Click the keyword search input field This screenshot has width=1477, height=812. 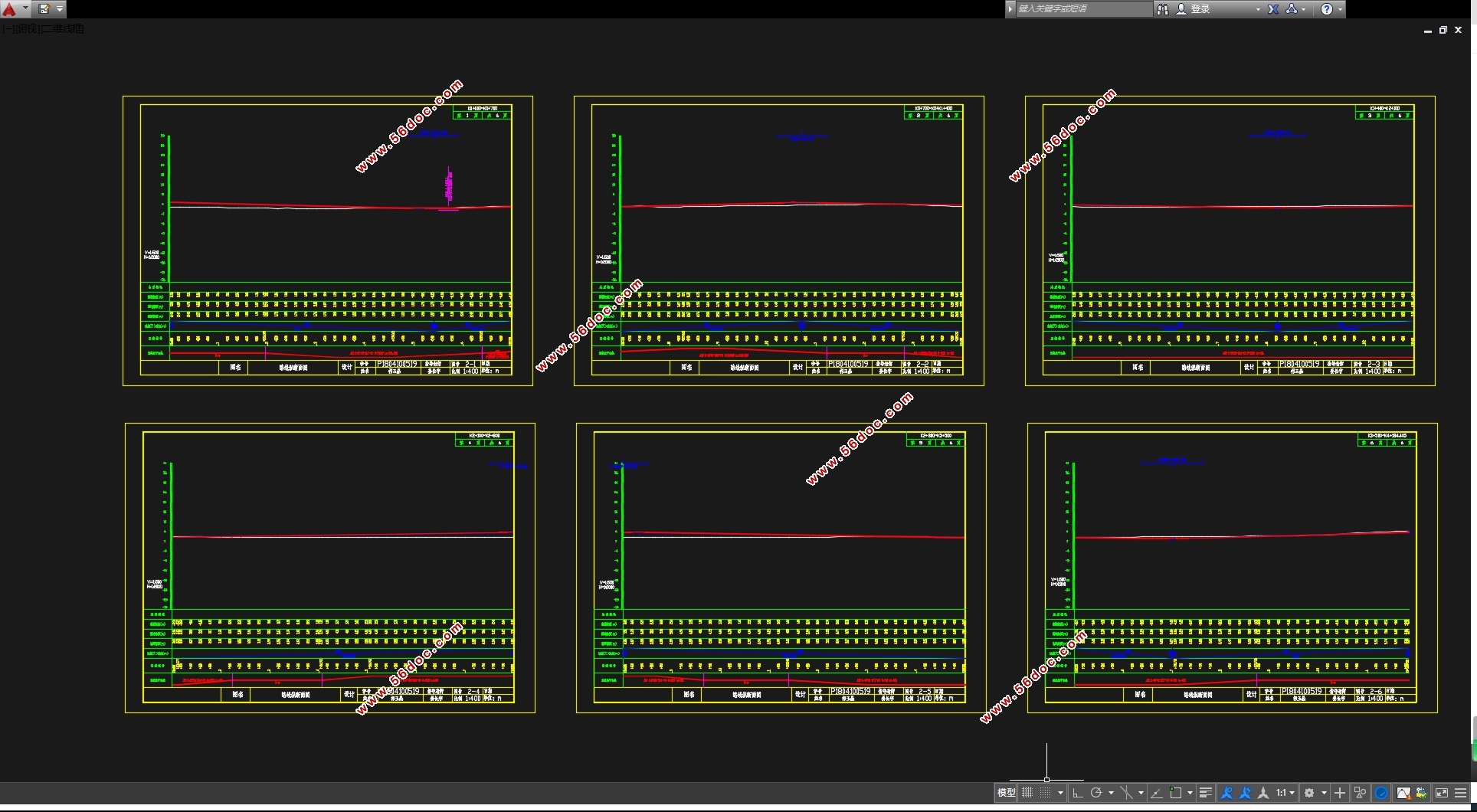[x=1082, y=9]
